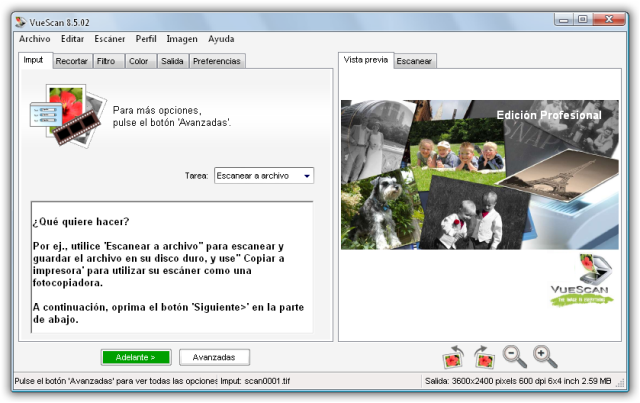The height and width of the screenshot is (403, 640).
Task: Click status hint 'Pulse el botón Avanzadas'
Action: 116,381
